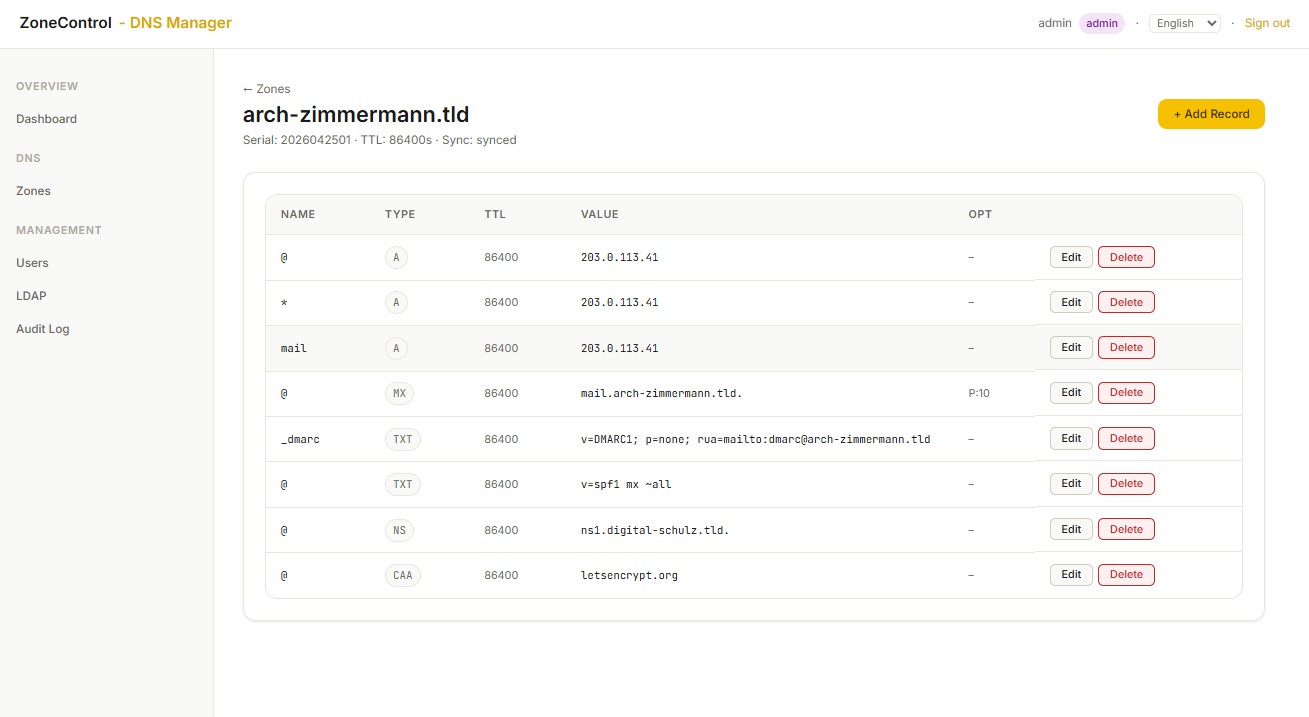Edit the SPF TXT record
1309x717 pixels.
[1071, 484]
